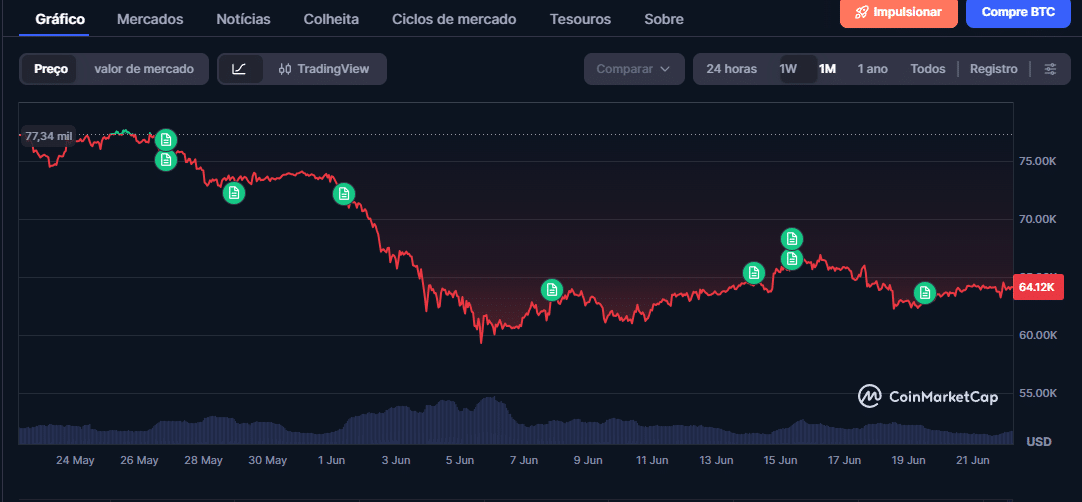Click the 64.12K current price label
Image resolution: width=1082 pixels, height=502 pixels.
pyautogui.click(x=1037, y=287)
